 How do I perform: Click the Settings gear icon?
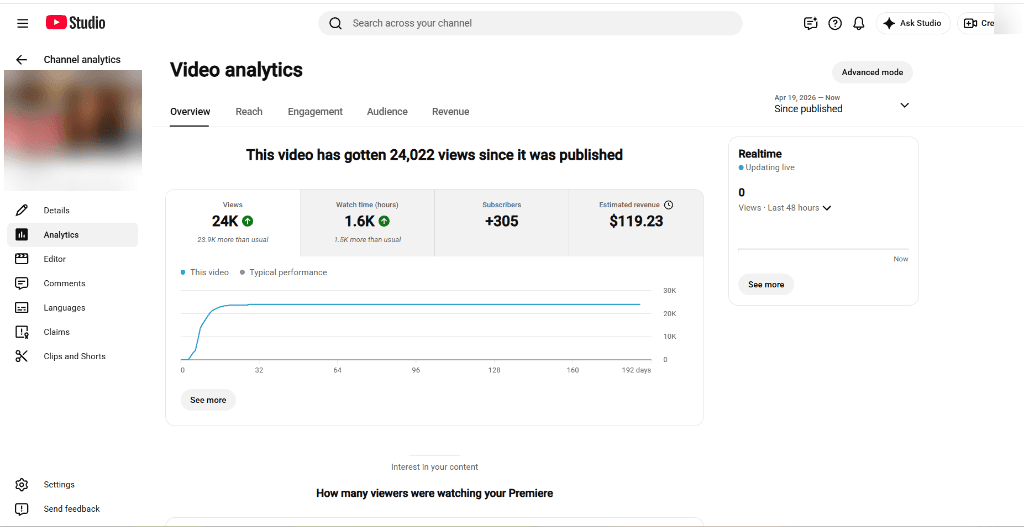coord(22,485)
